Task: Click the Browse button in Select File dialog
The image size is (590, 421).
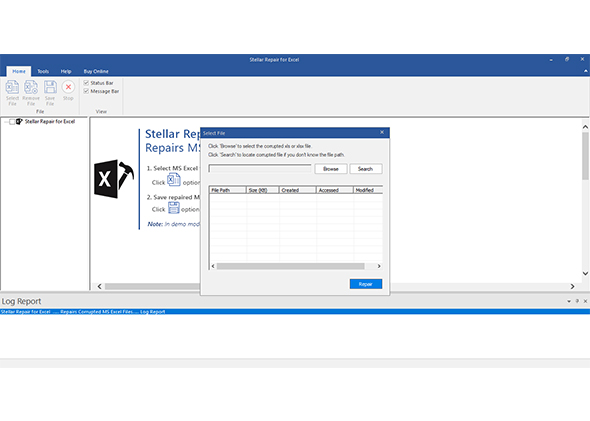Action: pyautogui.click(x=331, y=169)
